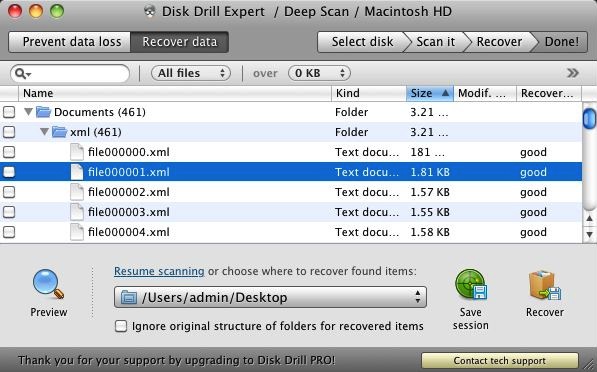Click the double chevron toolbar overflow icon
The height and width of the screenshot is (372, 597).
(x=573, y=73)
